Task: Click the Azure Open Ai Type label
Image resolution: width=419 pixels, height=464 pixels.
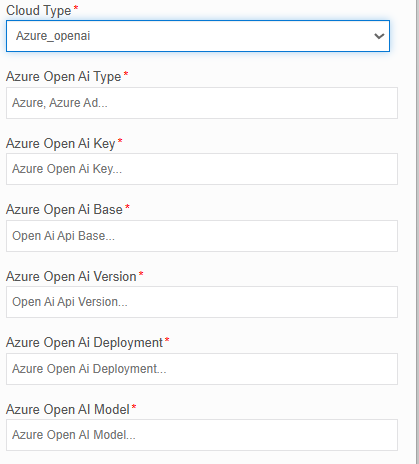Action: coord(63,77)
